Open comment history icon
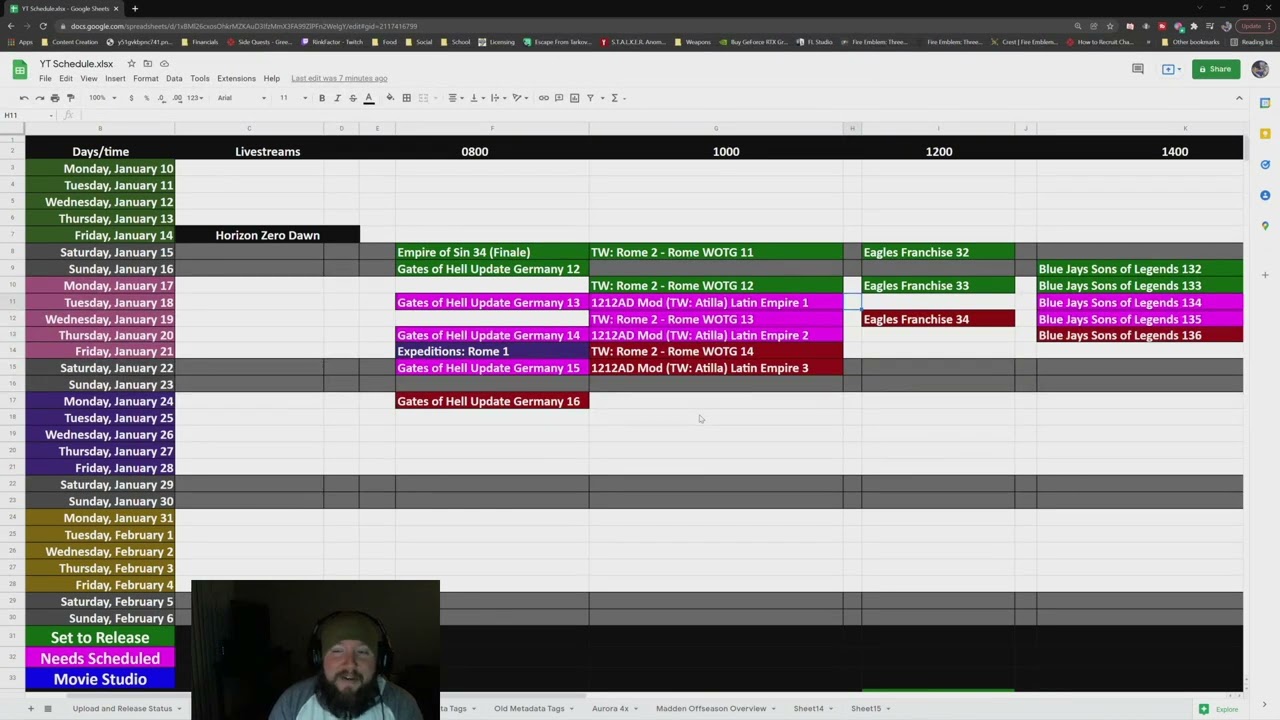This screenshot has width=1280, height=720. 1137,69
